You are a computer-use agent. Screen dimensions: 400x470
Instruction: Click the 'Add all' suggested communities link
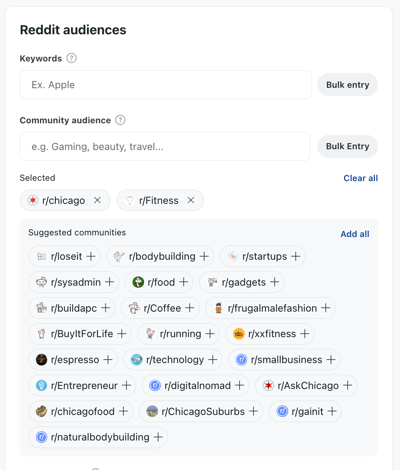pos(355,234)
